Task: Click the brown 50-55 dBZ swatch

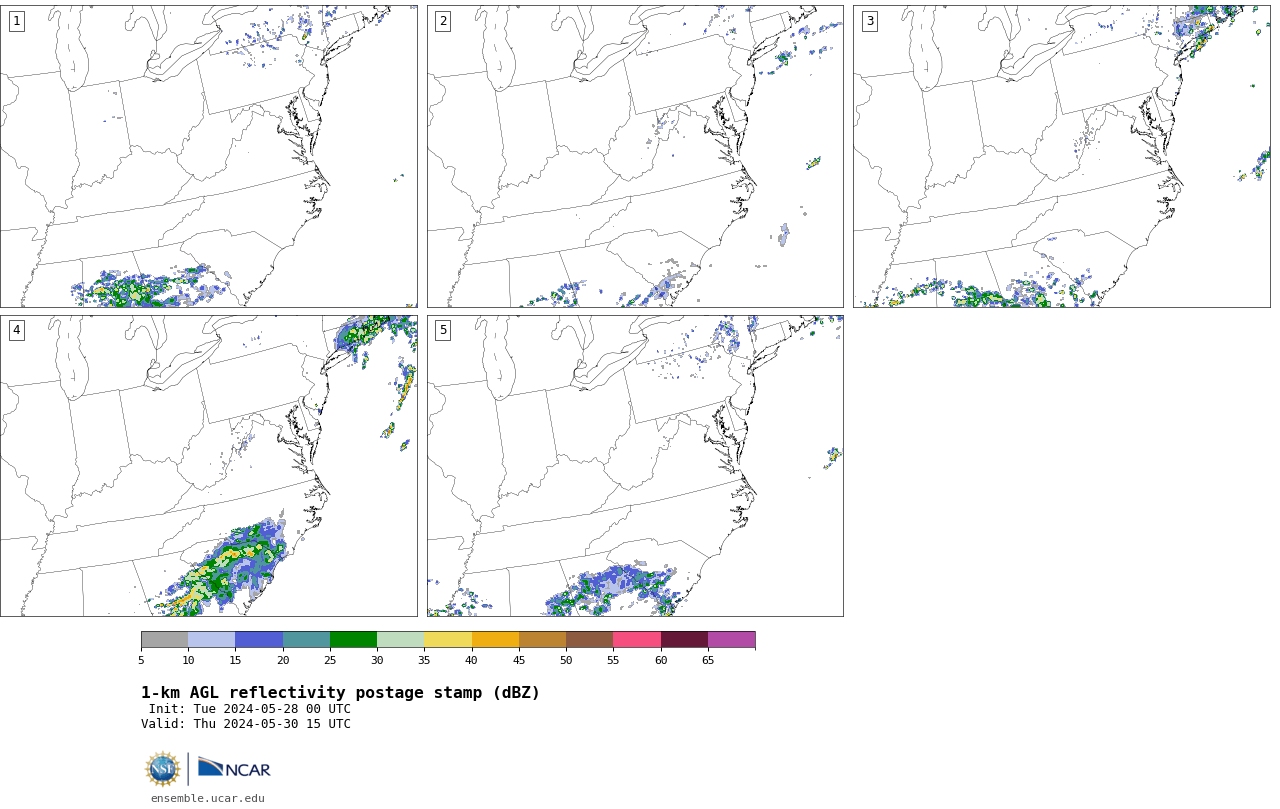Action: coord(590,639)
